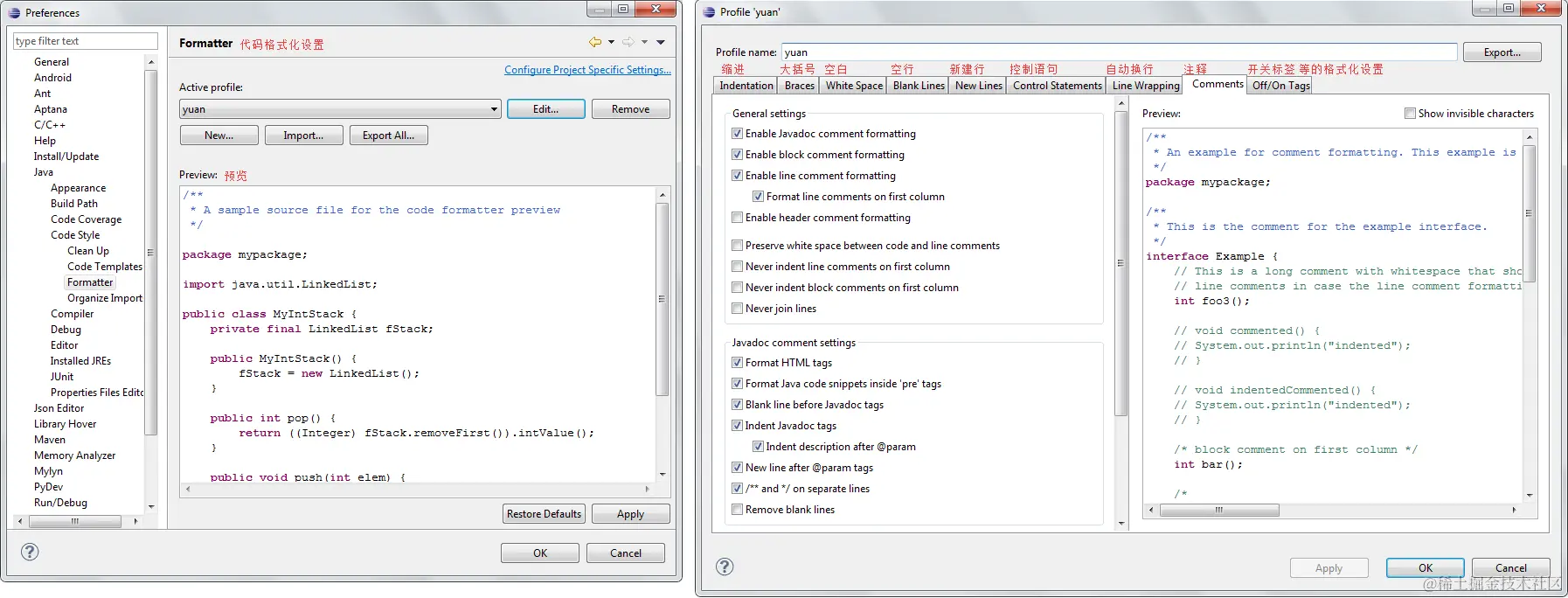1568x598 pixels.
Task: Enable header comment formatting checkbox
Action: tap(737, 218)
